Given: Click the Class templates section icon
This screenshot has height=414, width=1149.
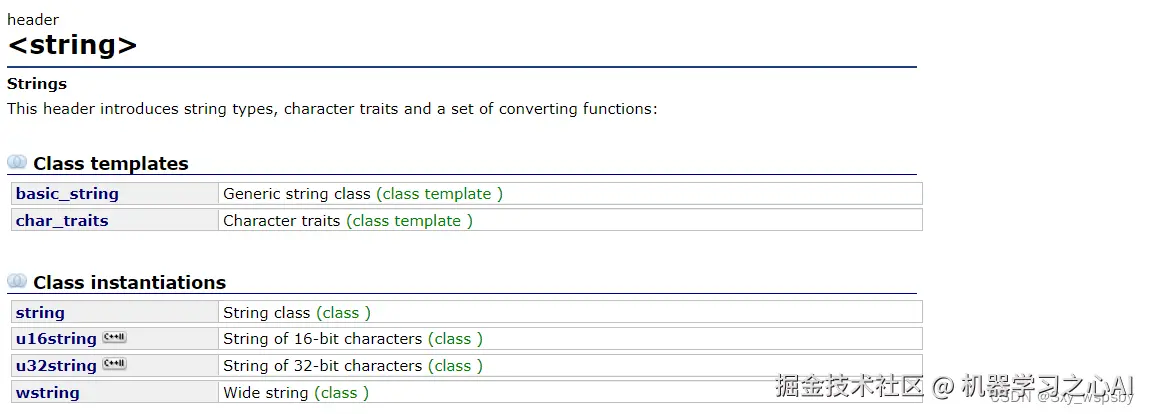Looking at the screenshot, I should point(17,162).
